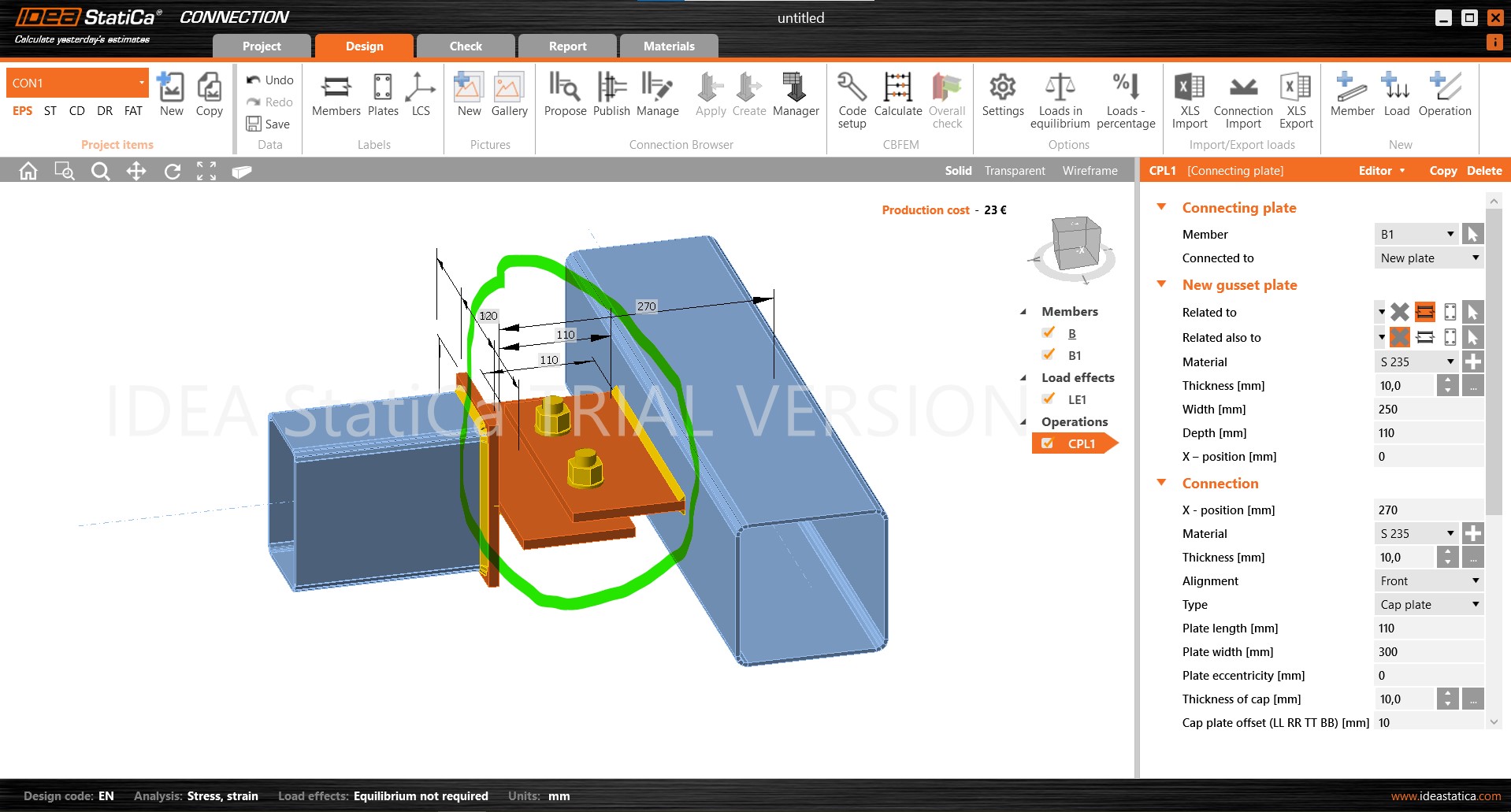Toggle load effect LE1 visibility
Viewport: 1511px width, 812px height.
1049,399
